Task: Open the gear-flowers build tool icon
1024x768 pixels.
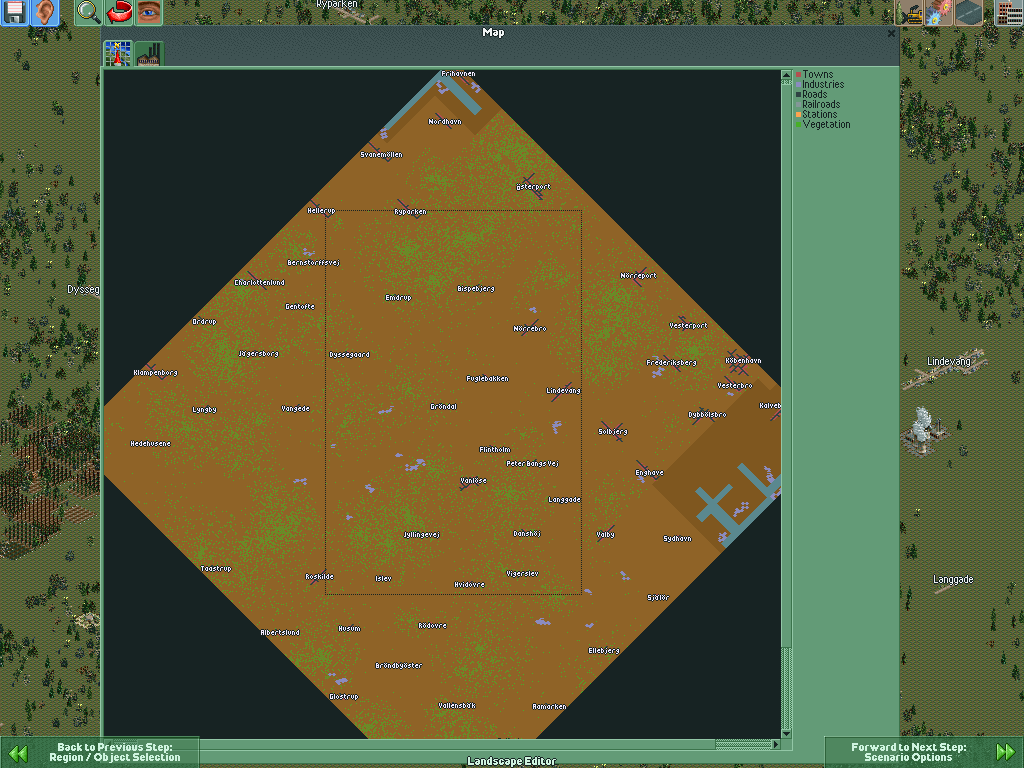Action: pos(938,12)
